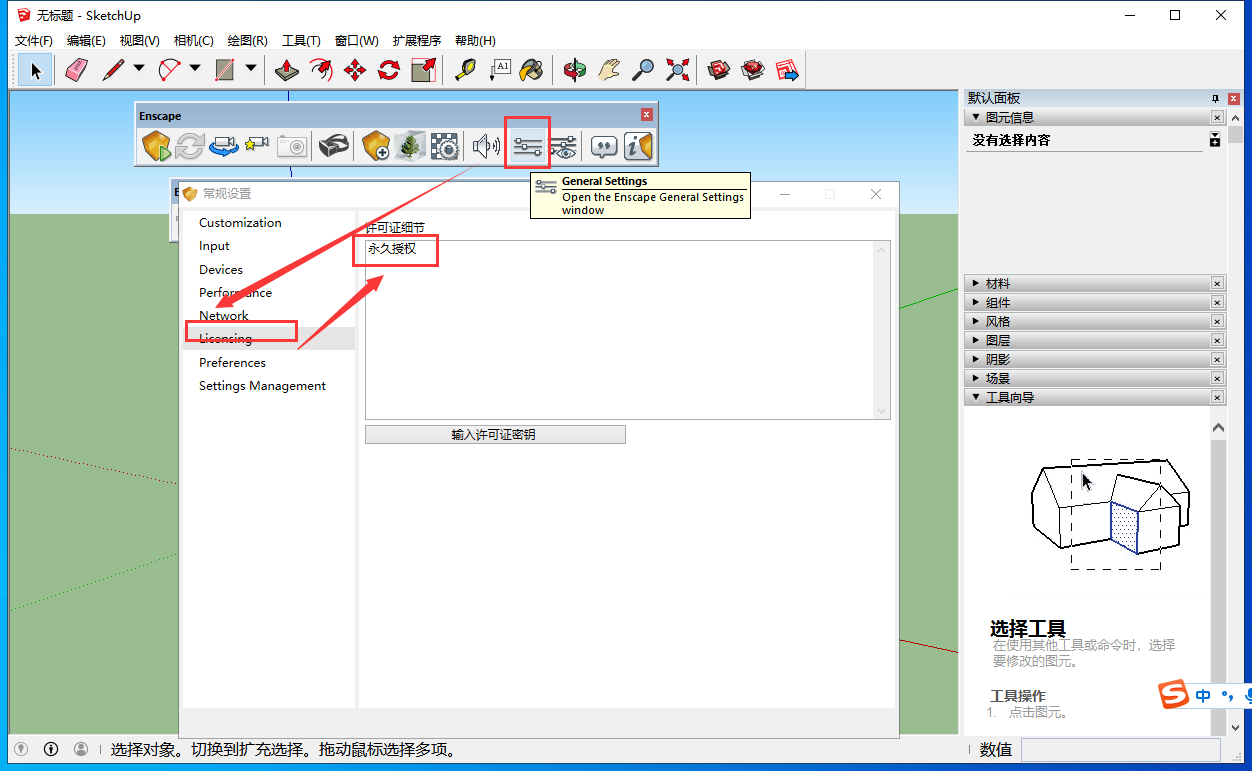Close the 材料 panel
This screenshot has width=1252, height=771.
click(x=1217, y=284)
